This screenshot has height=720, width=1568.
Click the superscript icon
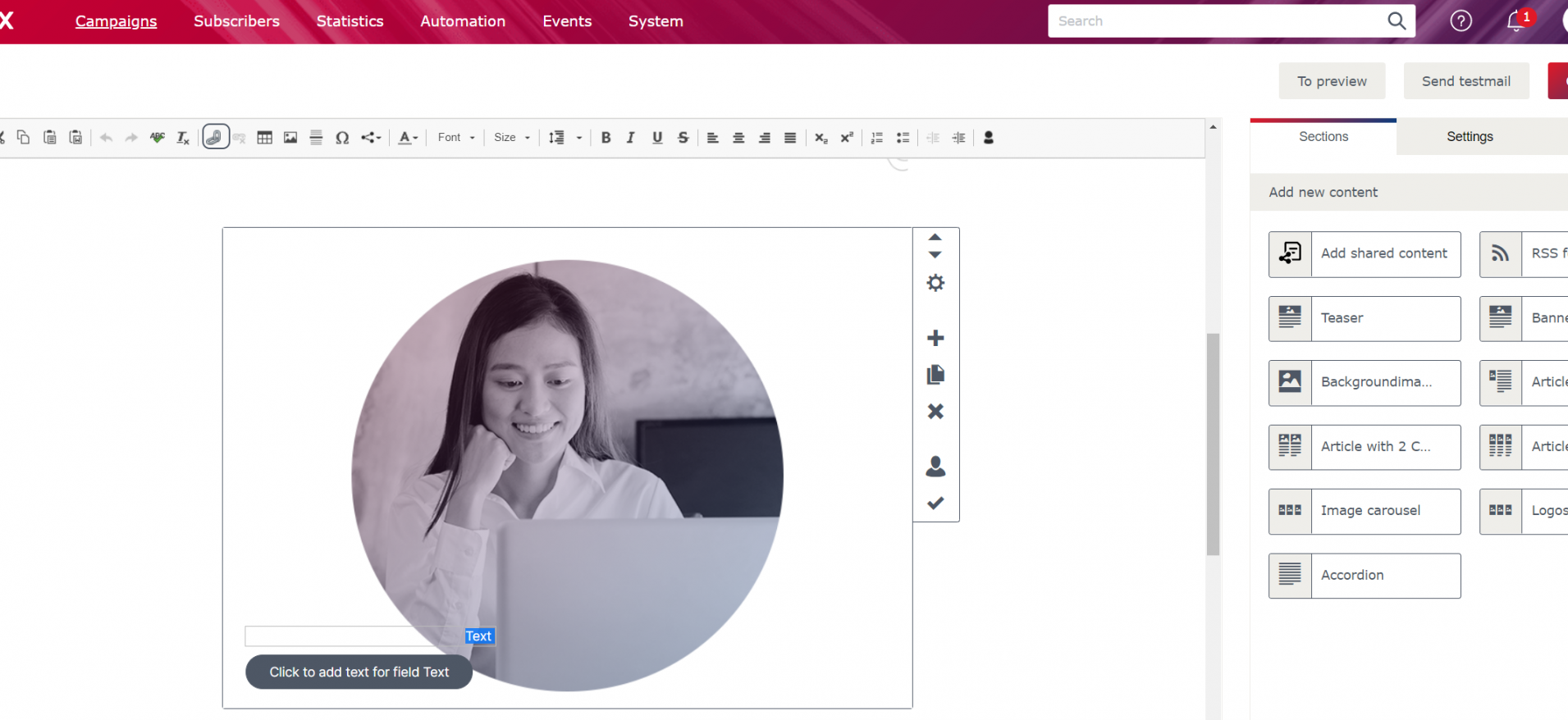click(847, 138)
